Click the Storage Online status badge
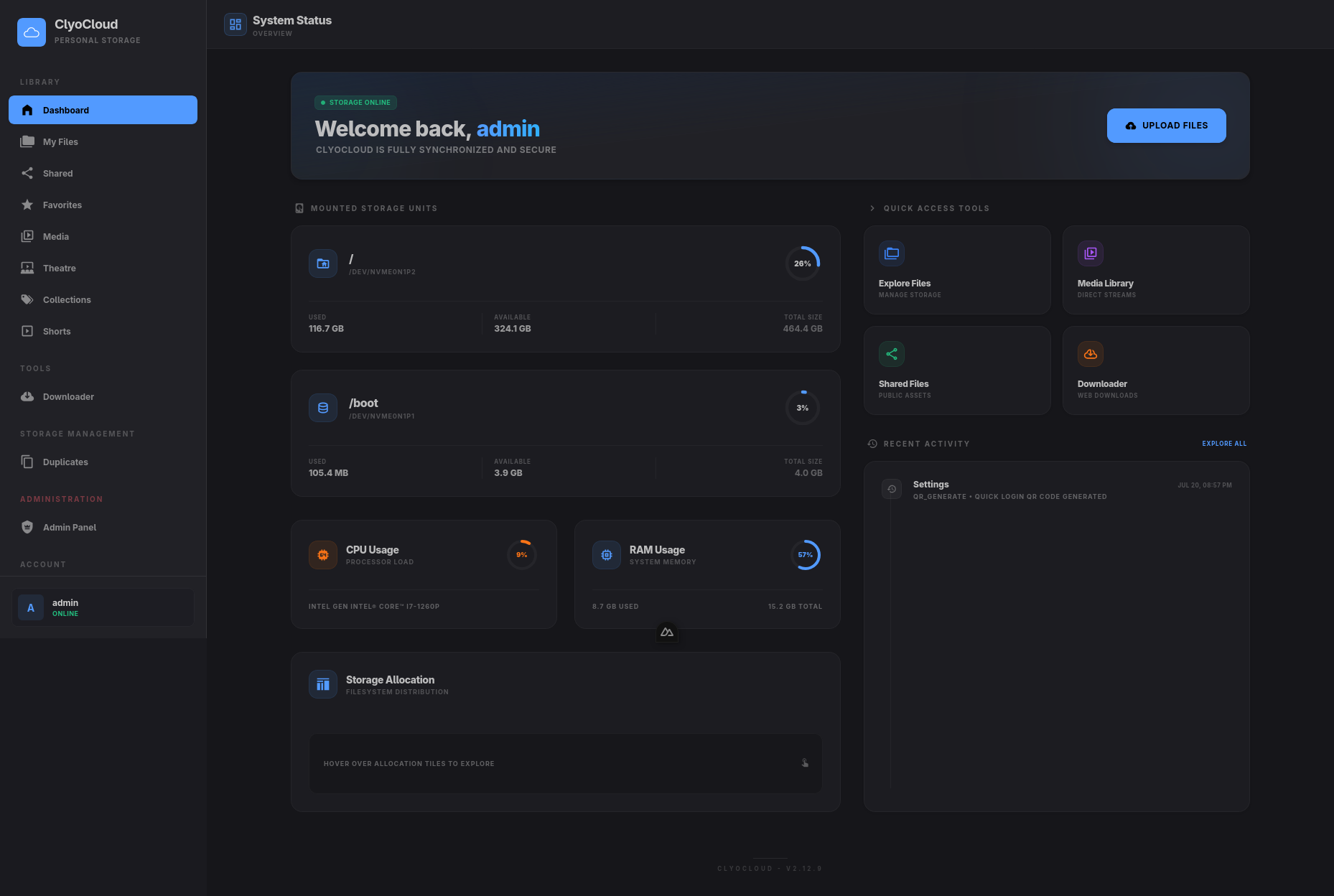 click(x=355, y=103)
